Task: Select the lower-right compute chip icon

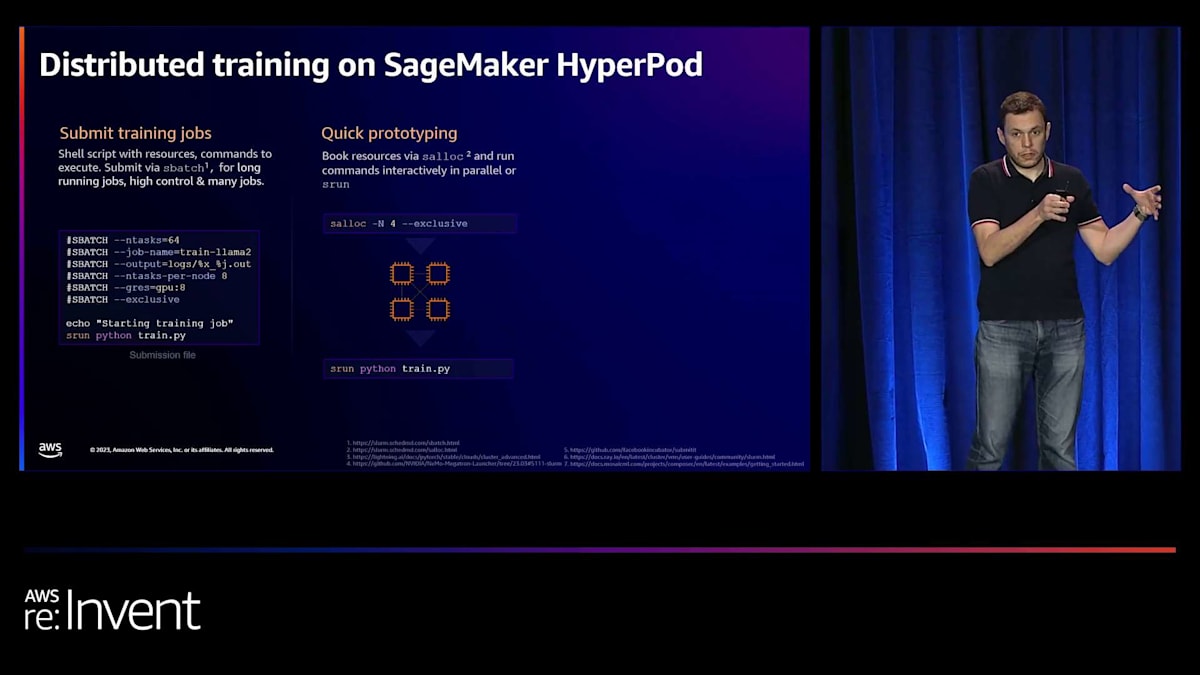Action: 438,309
